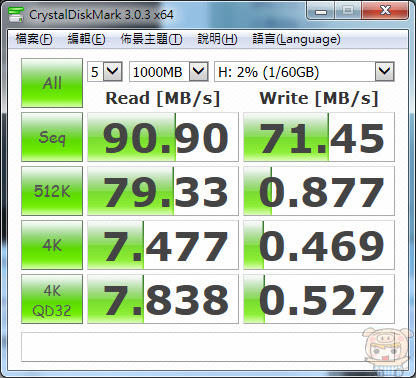Run all benchmarks with the All button
This screenshot has width=416, height=378.
tap(52, 83)
